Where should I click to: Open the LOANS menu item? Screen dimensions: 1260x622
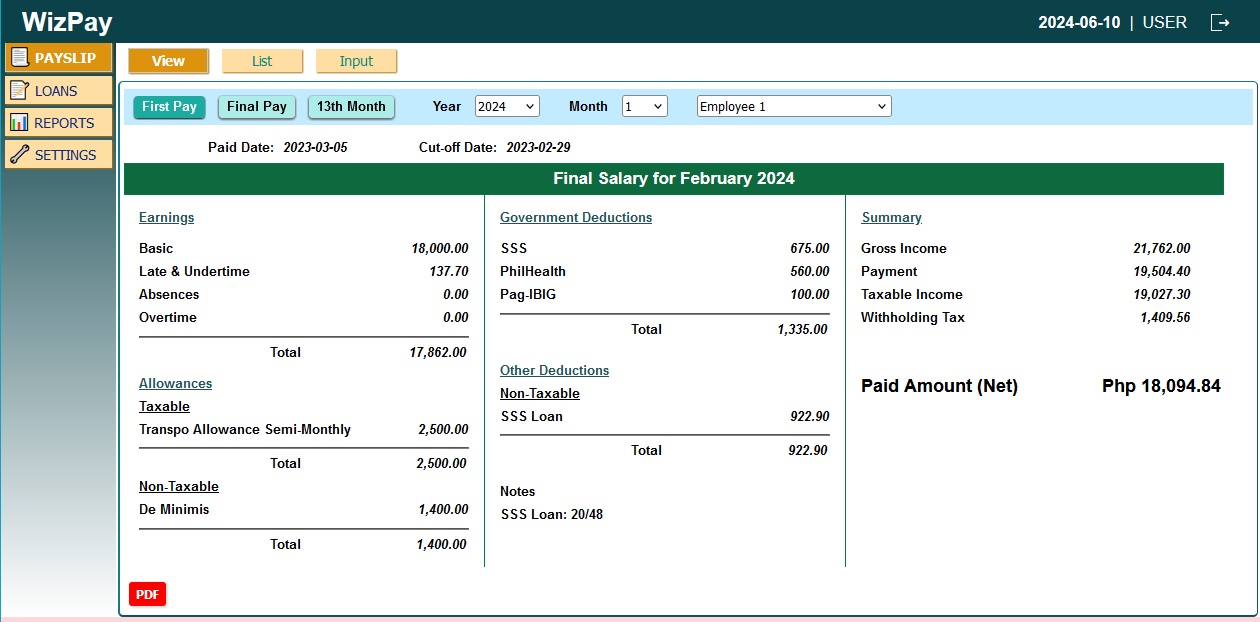[57, 91]
